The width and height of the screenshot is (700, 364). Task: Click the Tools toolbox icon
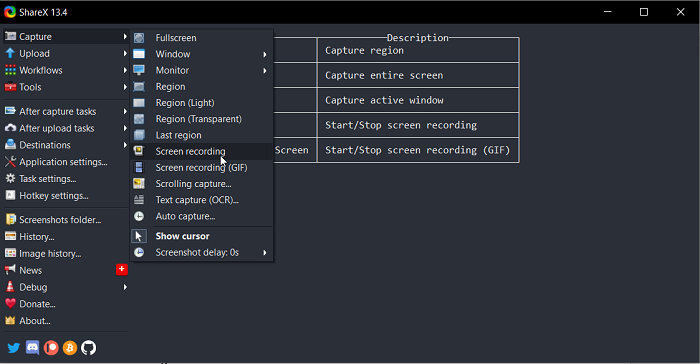point(10,87)
